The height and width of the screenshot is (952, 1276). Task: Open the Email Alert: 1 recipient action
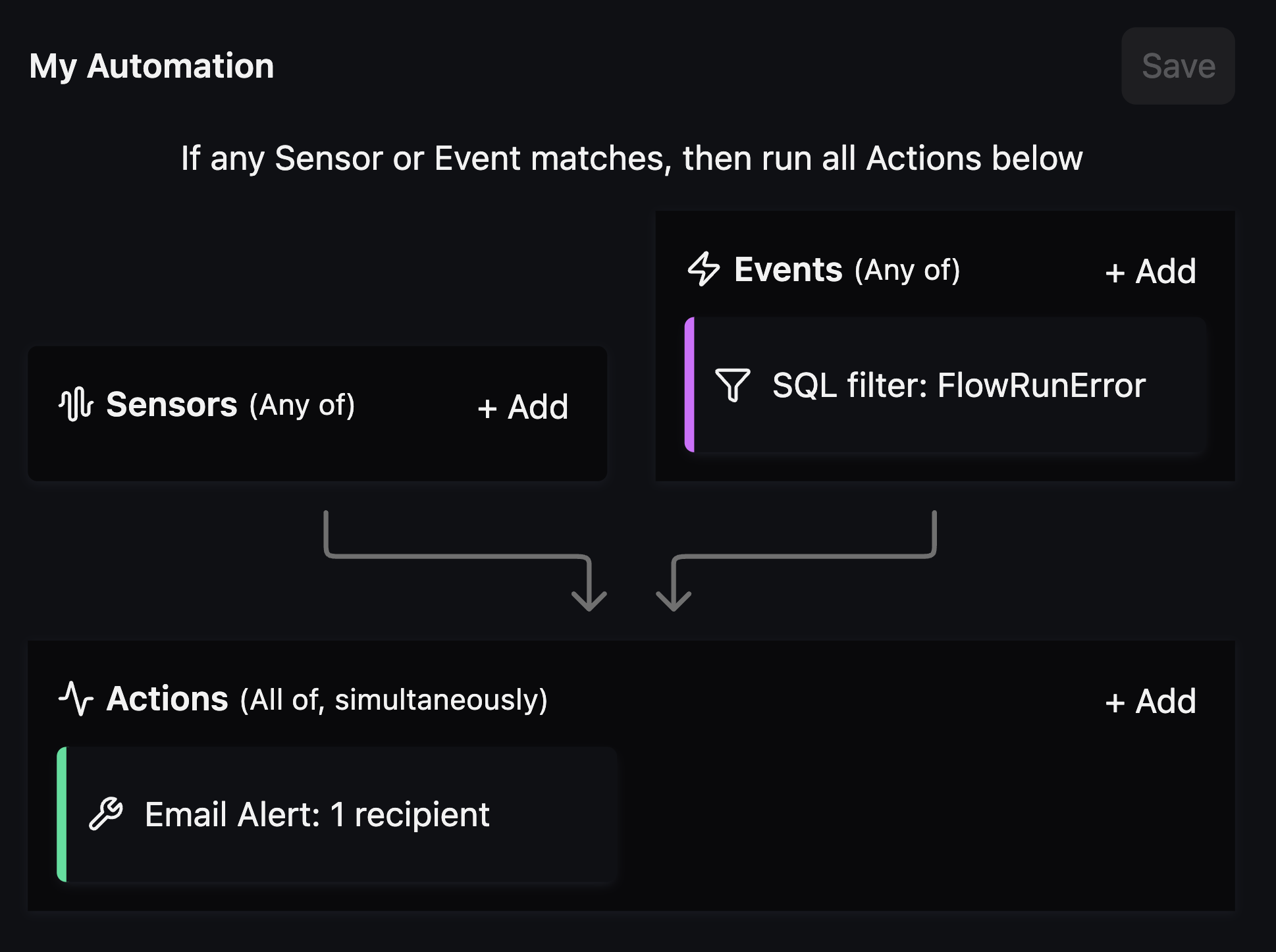(x=317, y=814)
